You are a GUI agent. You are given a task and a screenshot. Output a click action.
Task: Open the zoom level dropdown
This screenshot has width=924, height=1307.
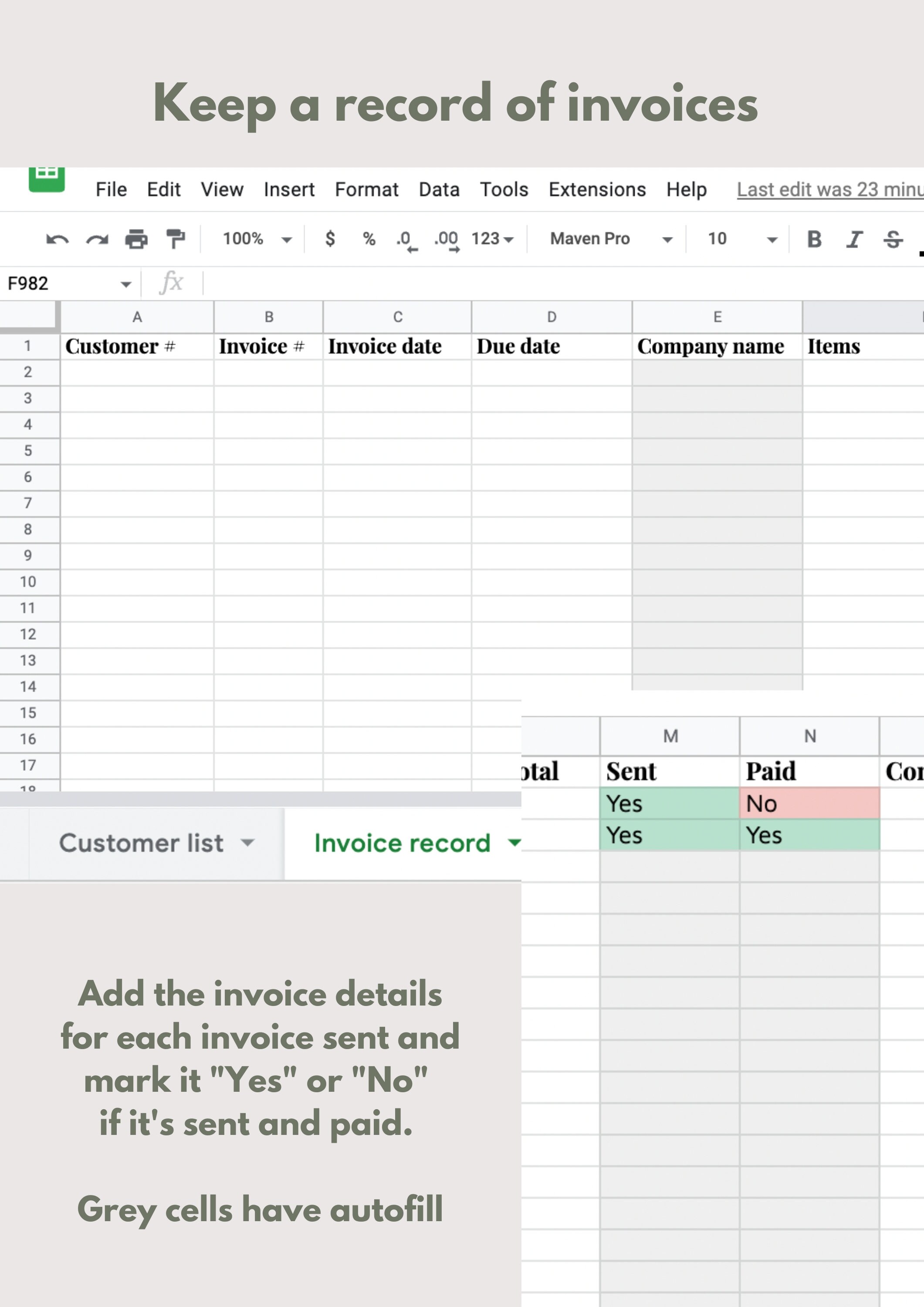pyautogui.click(x=257, y=239)
